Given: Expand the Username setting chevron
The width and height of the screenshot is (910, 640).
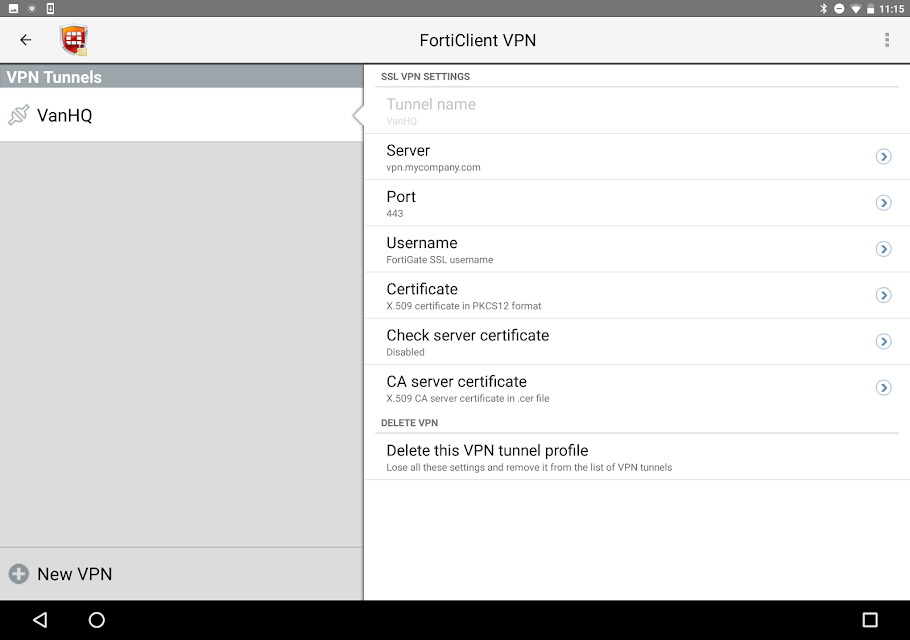Looking at the screenshot, I should click(x=883, y=249).
